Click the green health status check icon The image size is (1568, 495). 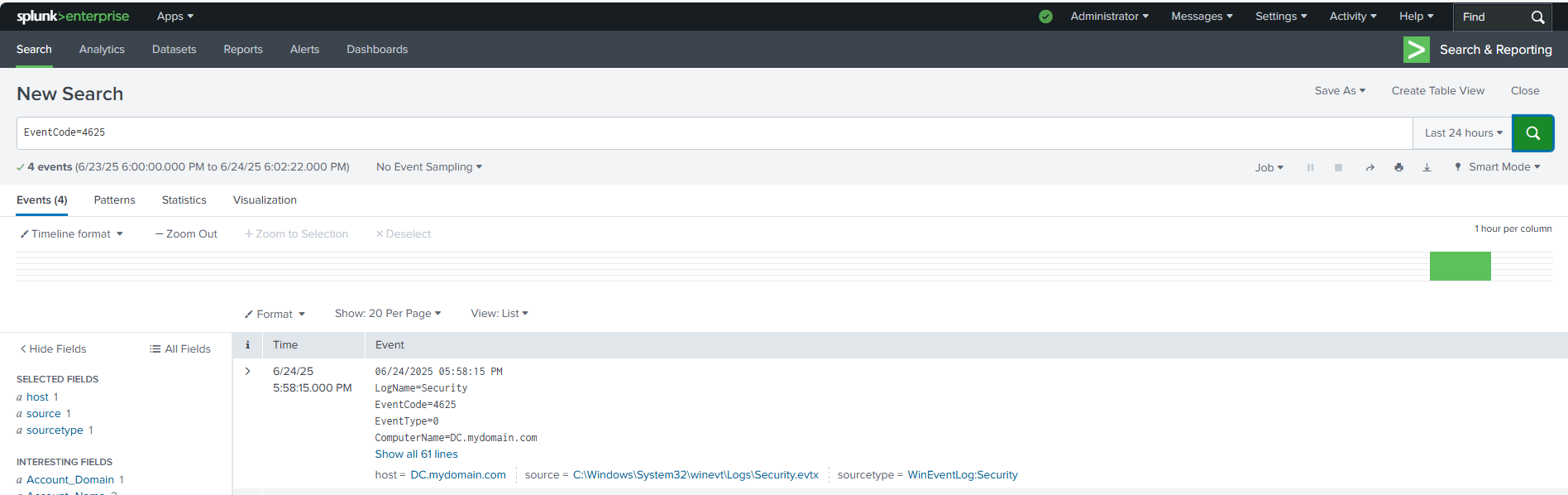click(1045, 17)
